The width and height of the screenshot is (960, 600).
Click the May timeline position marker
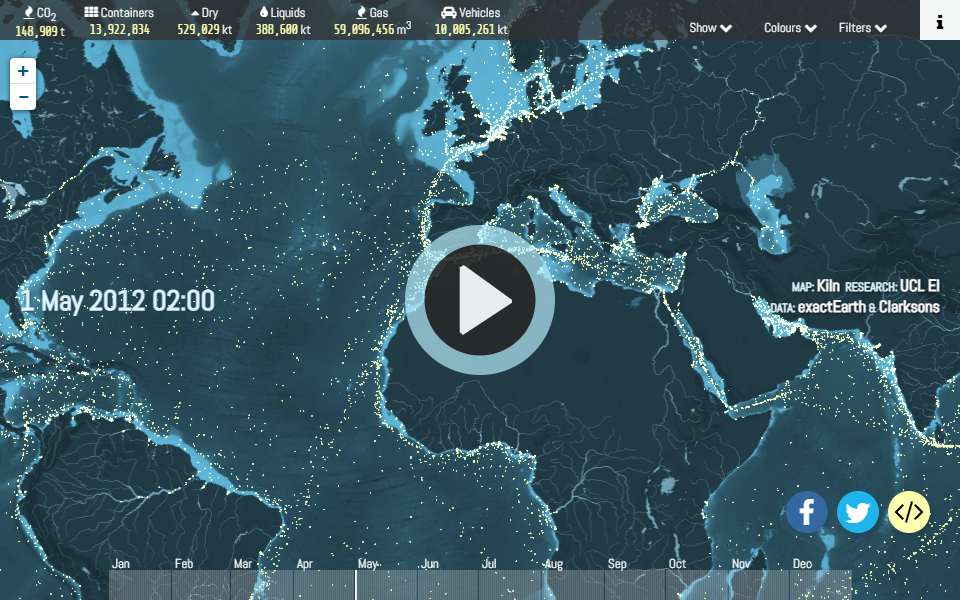coord(356,585)
